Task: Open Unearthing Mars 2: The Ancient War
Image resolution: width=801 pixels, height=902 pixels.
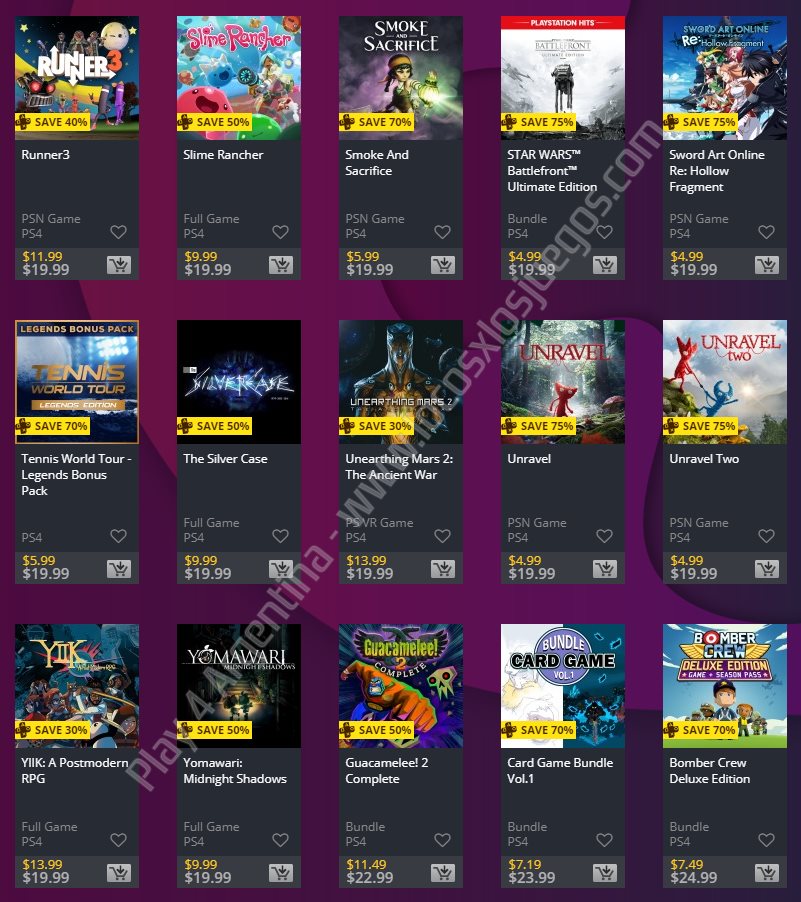Action: pyautogui.click(x=399, y=467)
